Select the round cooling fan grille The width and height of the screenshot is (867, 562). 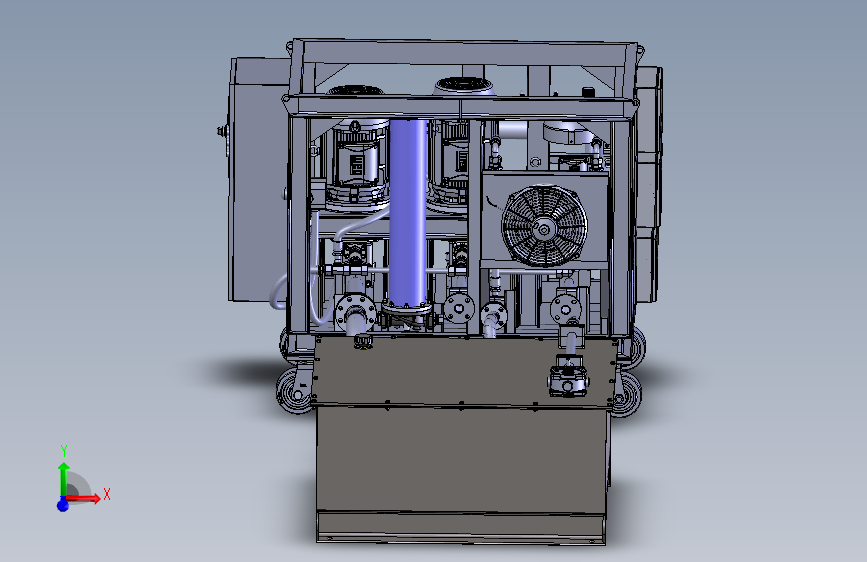(x=544, y=226)
